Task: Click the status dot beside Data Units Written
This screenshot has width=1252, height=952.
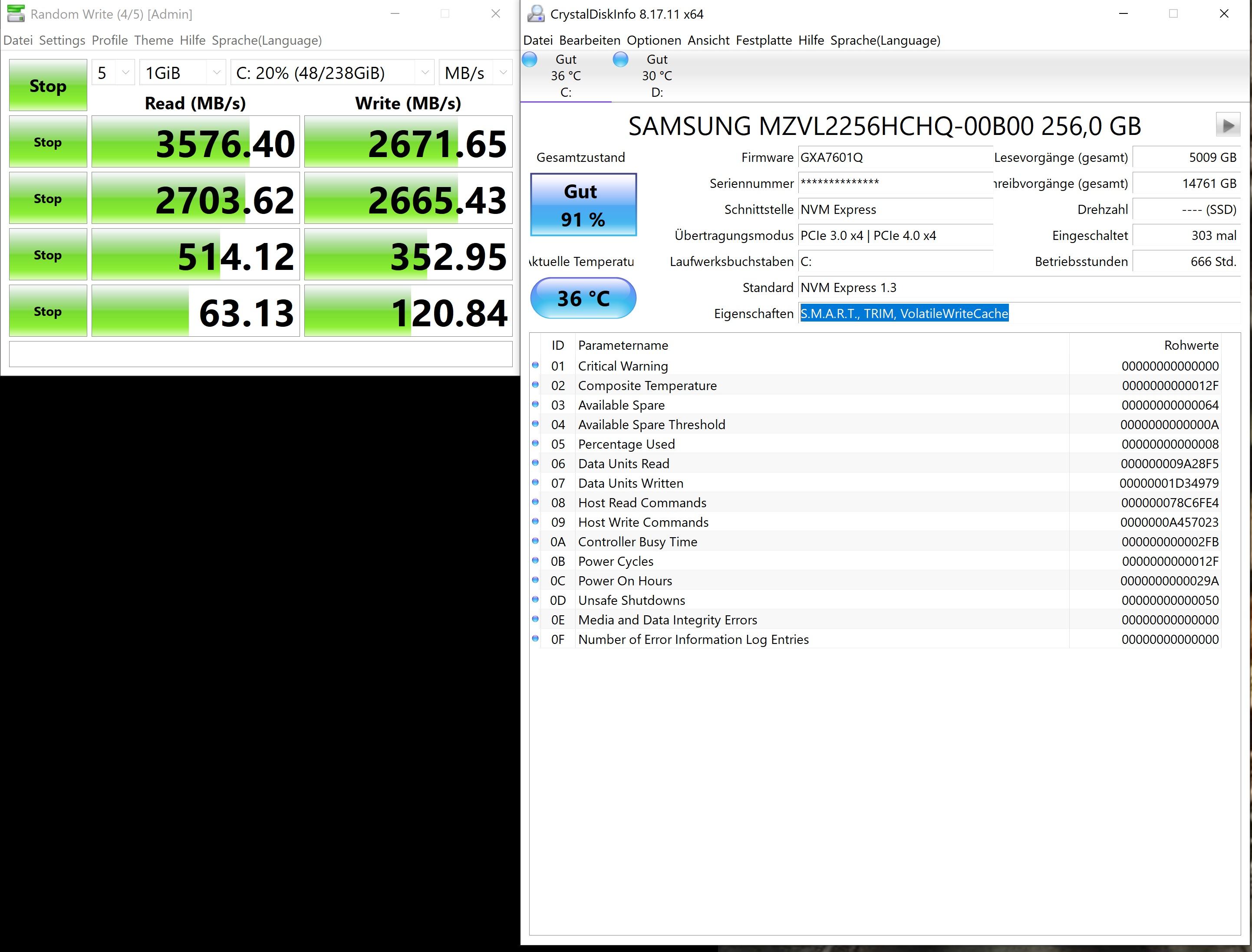Action: click(x=536, y=483)
